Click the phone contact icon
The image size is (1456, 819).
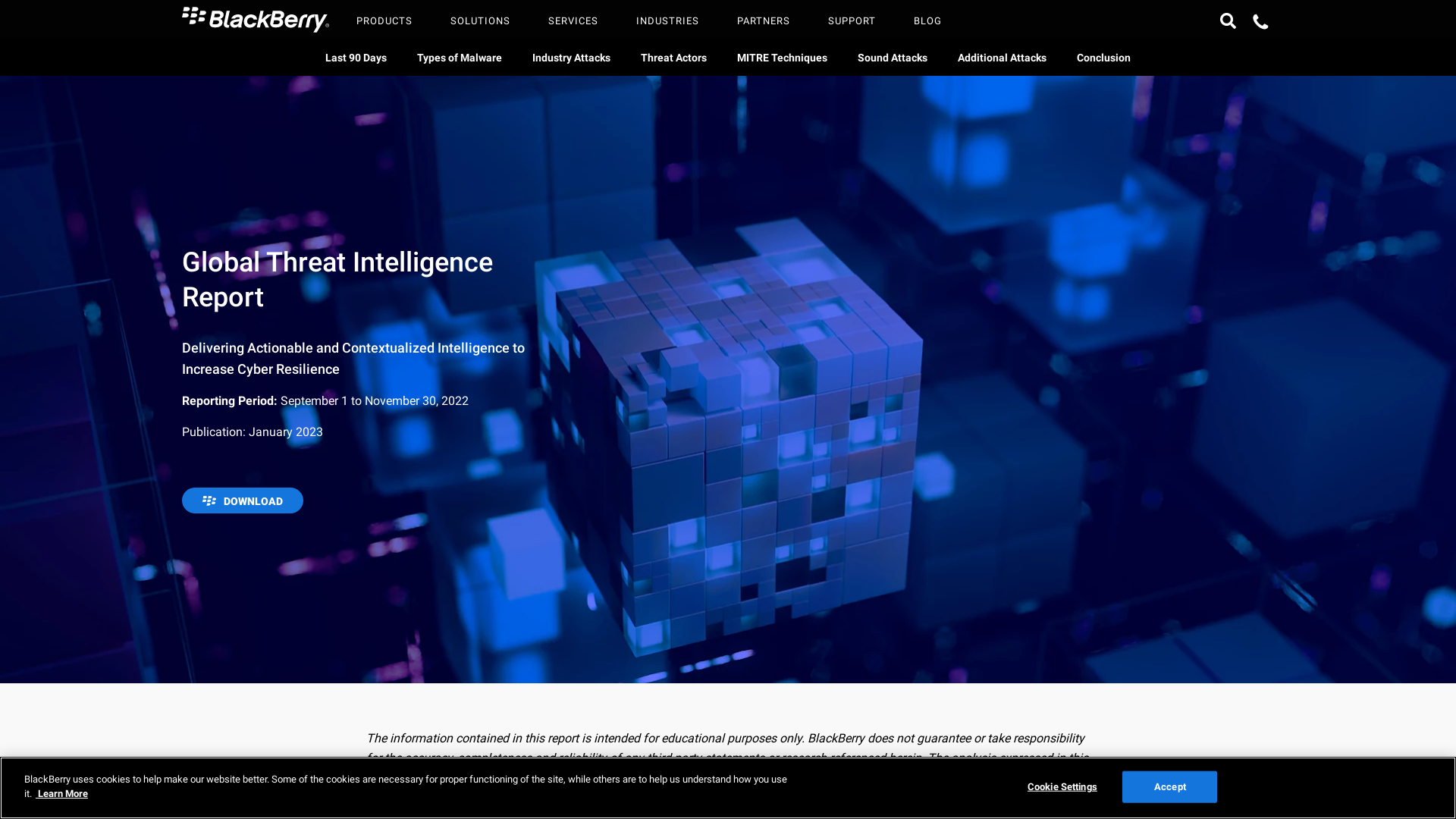[1259, 20]
